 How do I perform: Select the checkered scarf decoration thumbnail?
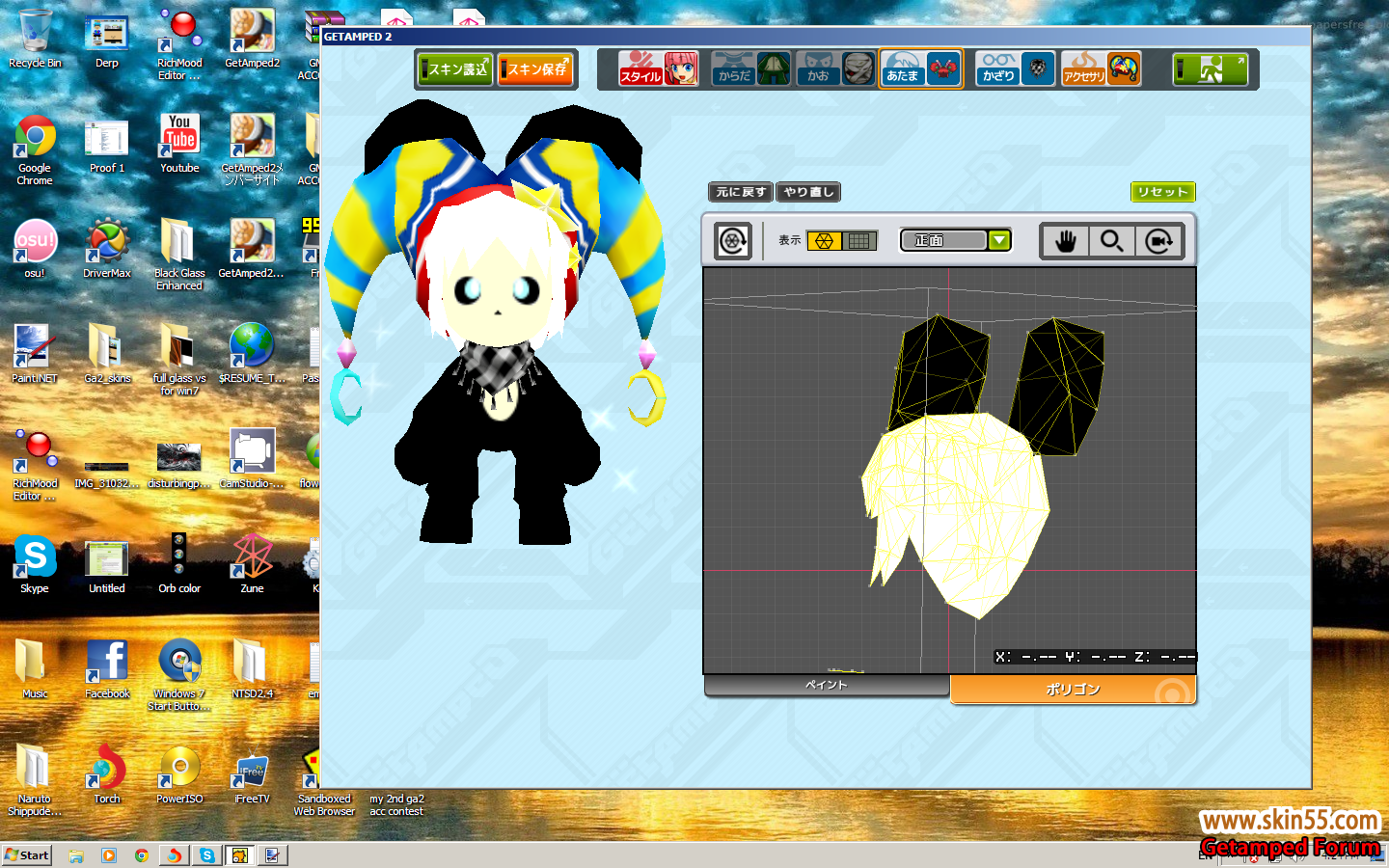click(1038, 68)
